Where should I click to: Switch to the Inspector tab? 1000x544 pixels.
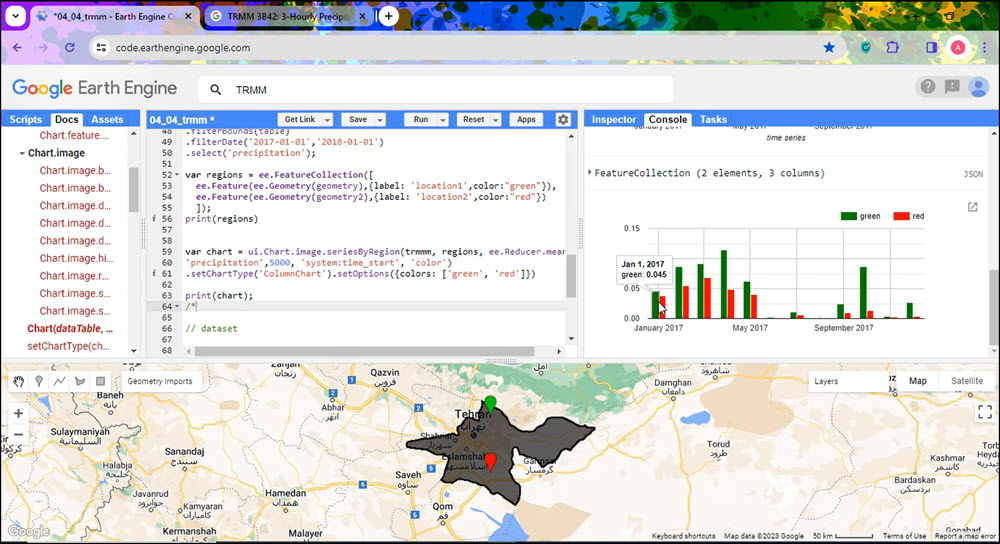point(614,119)
